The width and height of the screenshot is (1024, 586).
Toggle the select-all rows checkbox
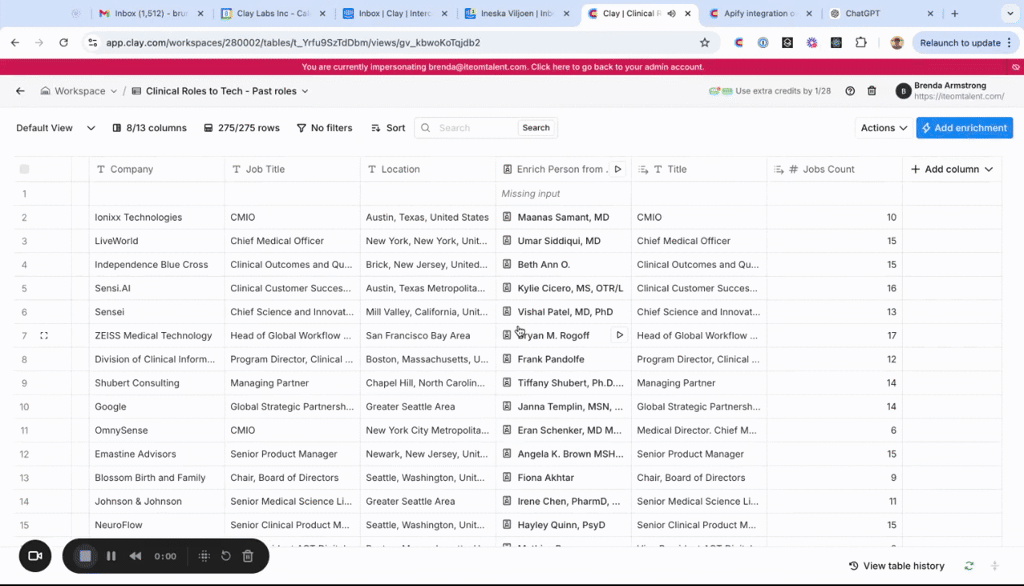coord(25,169)
